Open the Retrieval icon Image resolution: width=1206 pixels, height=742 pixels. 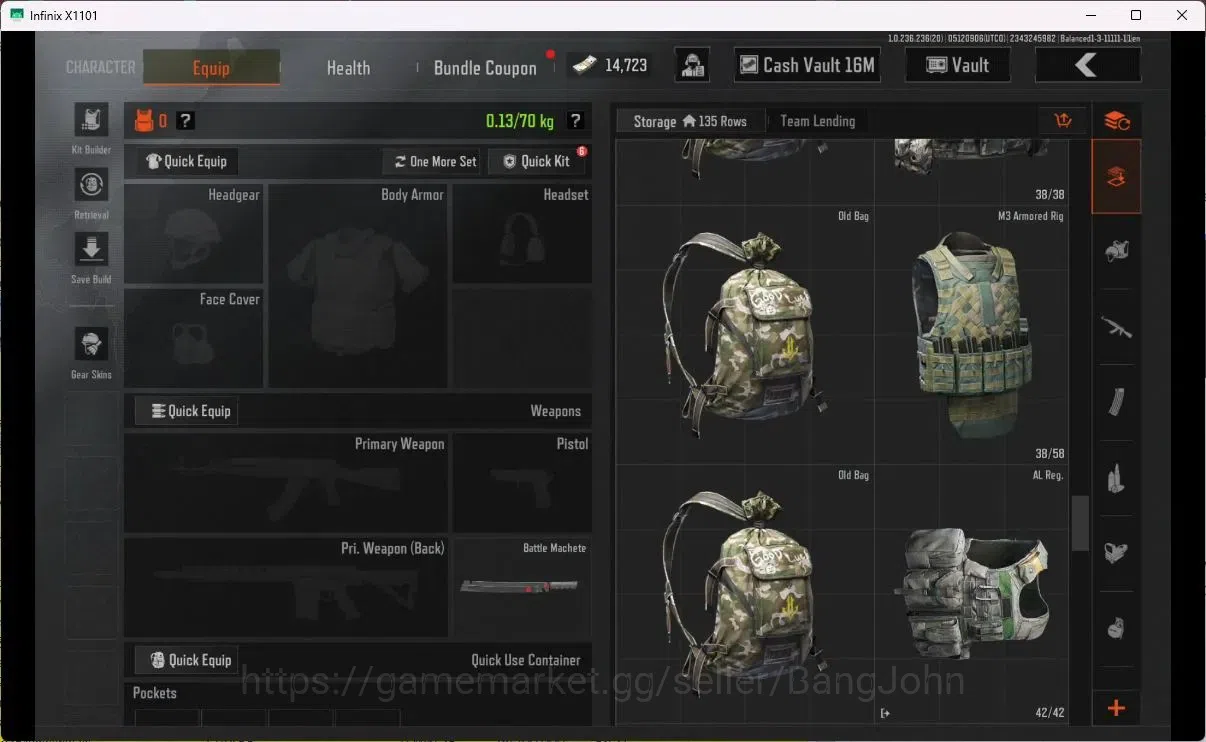click(x=91, y=185)
